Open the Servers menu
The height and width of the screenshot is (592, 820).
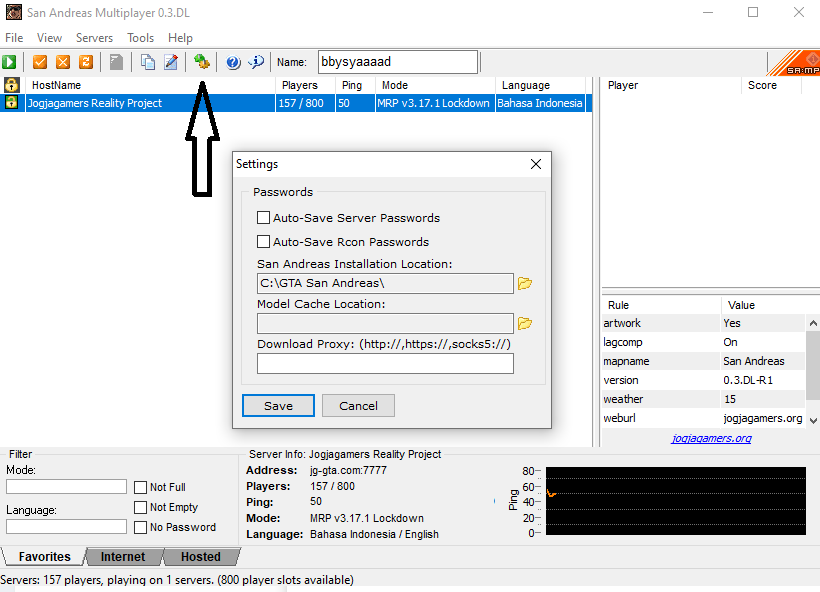click(x=94, y=38)
